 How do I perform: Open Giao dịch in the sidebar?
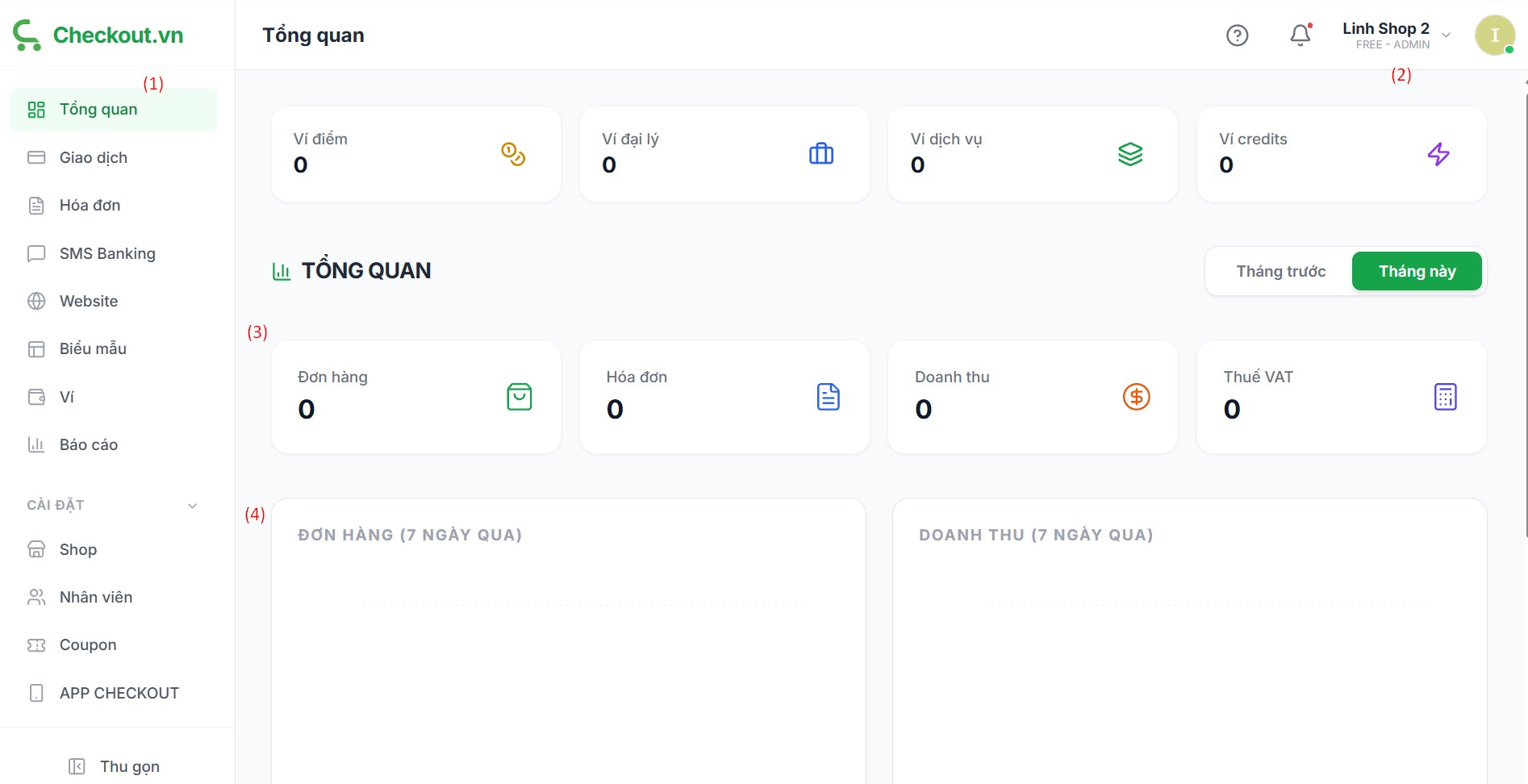click(93, 158)
